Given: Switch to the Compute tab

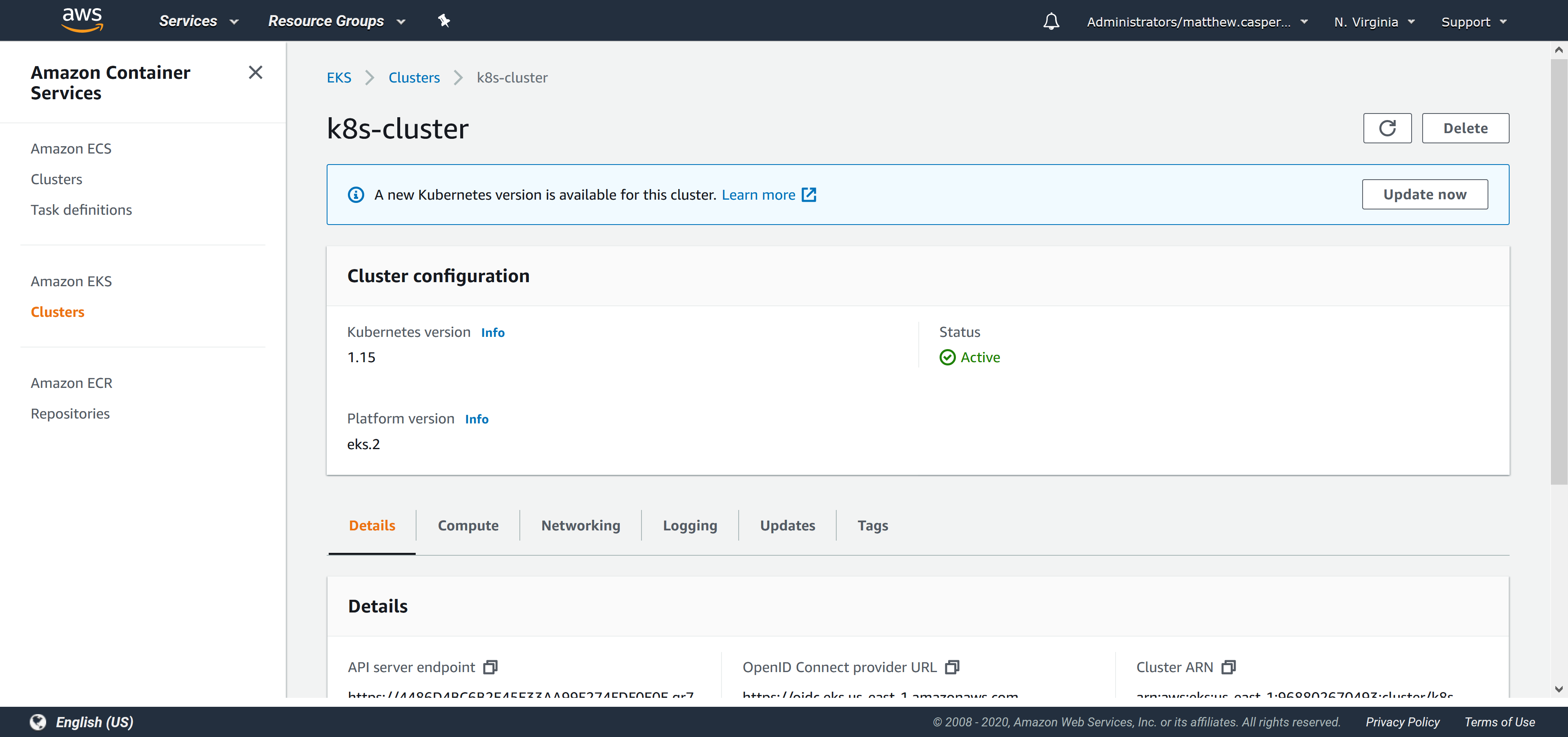Looking at the screenshot, I should (468, 525).
